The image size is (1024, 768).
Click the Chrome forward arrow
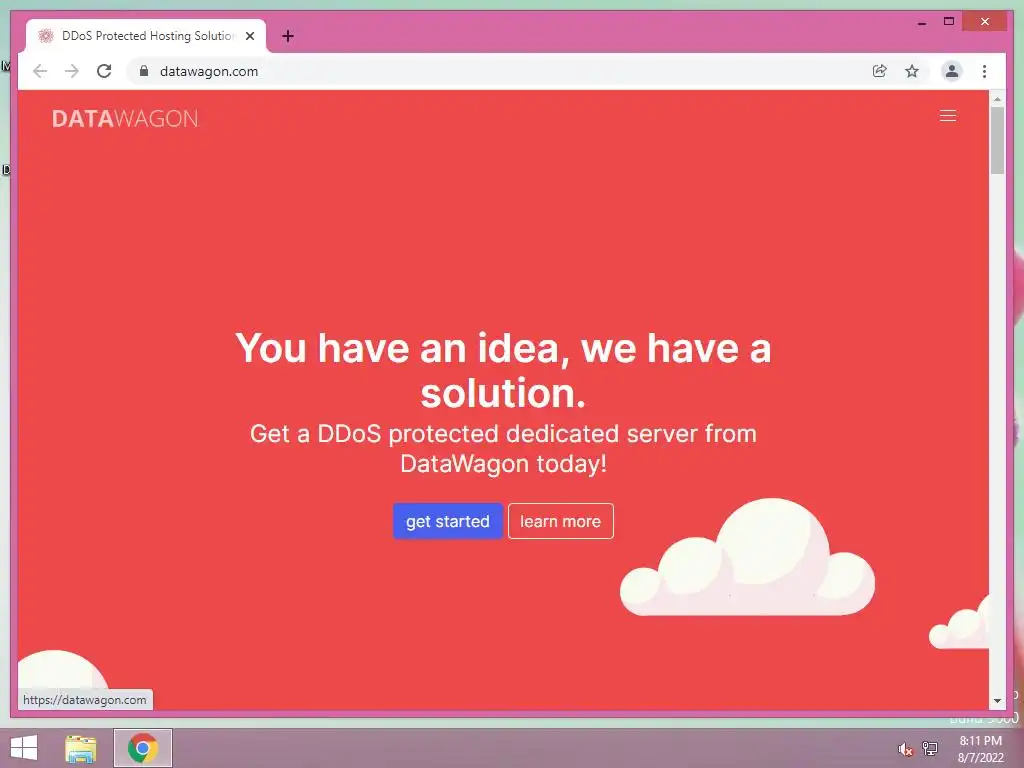tap(72, 71)
